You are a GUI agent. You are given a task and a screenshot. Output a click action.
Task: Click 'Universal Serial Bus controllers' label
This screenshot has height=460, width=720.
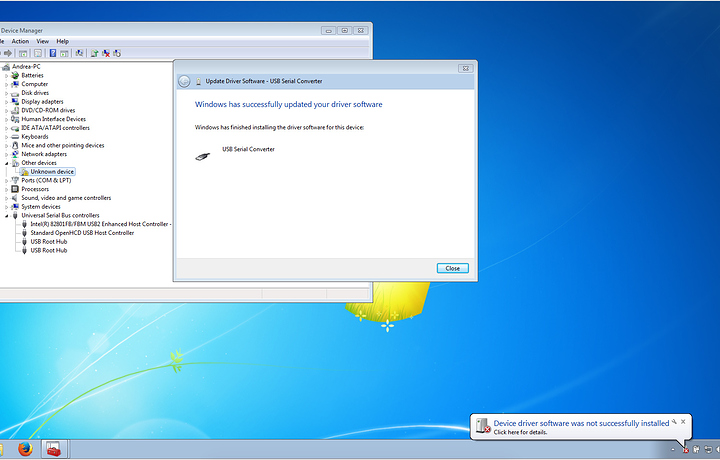[60, 215]
